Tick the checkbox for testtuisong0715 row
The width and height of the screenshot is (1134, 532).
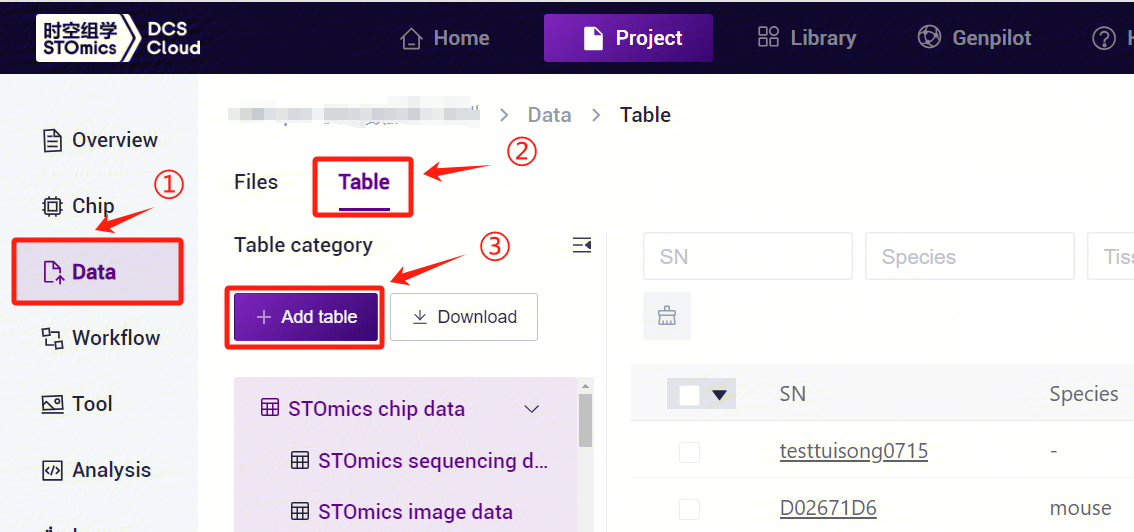click(x=689, y=452)
